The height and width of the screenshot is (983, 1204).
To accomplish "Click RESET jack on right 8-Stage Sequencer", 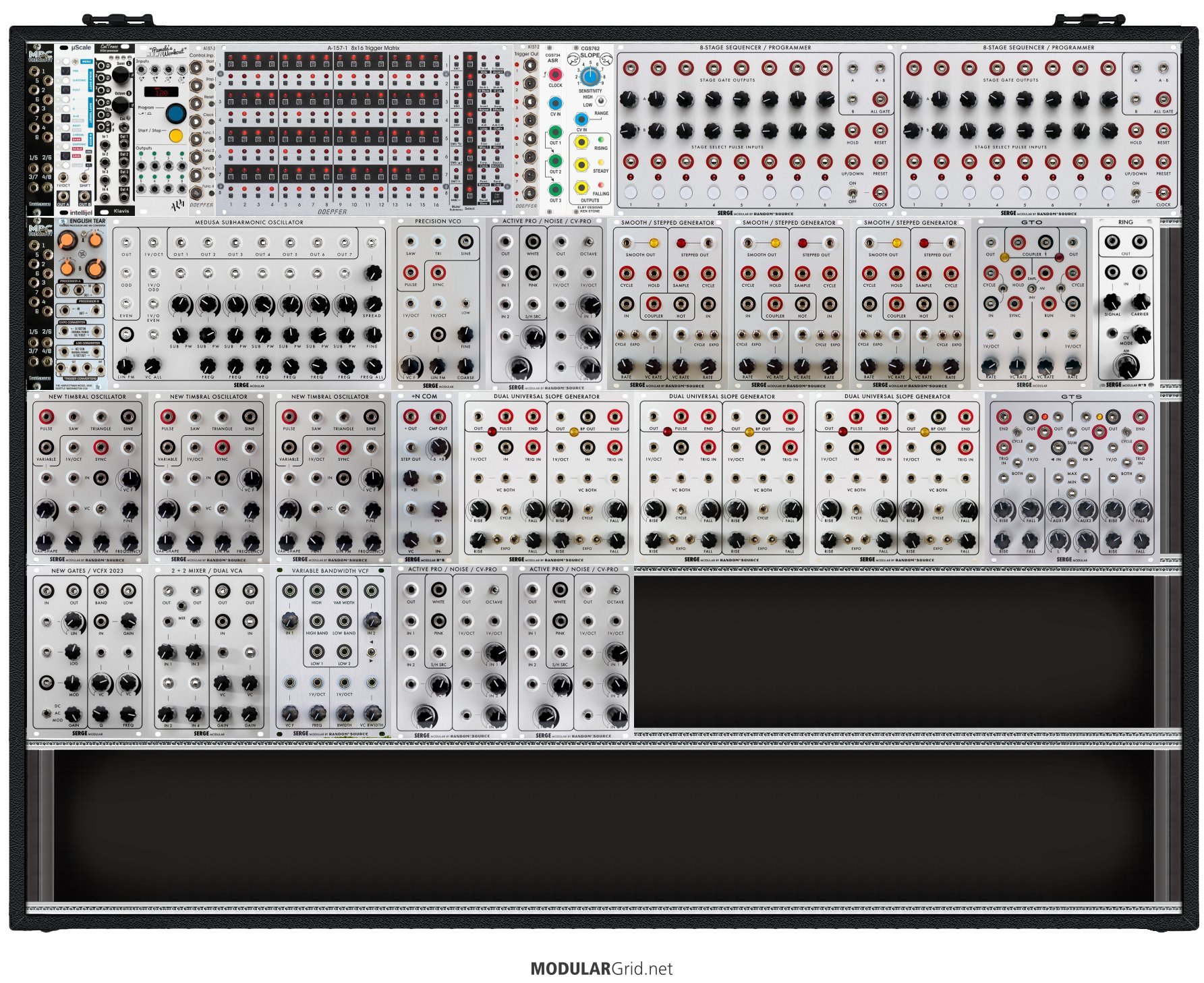I will [x=1164, y=130].
